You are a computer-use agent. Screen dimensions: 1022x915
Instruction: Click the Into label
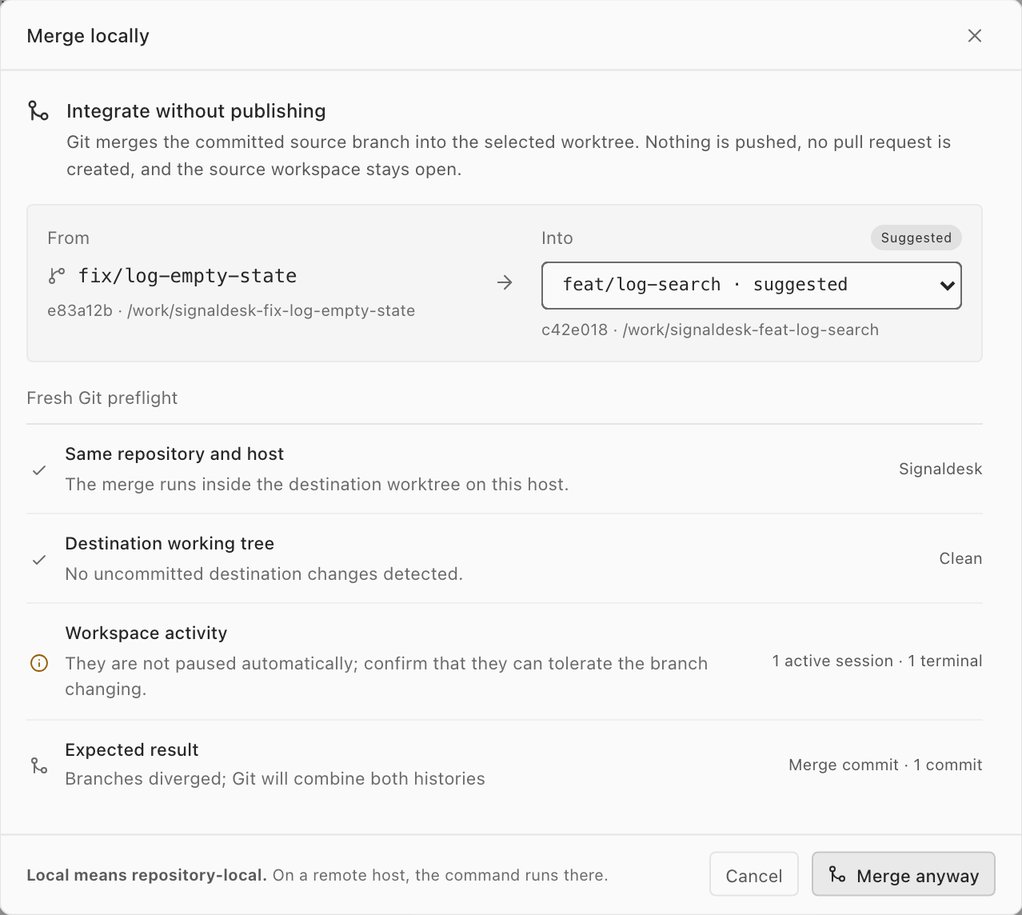pos(557,239)
